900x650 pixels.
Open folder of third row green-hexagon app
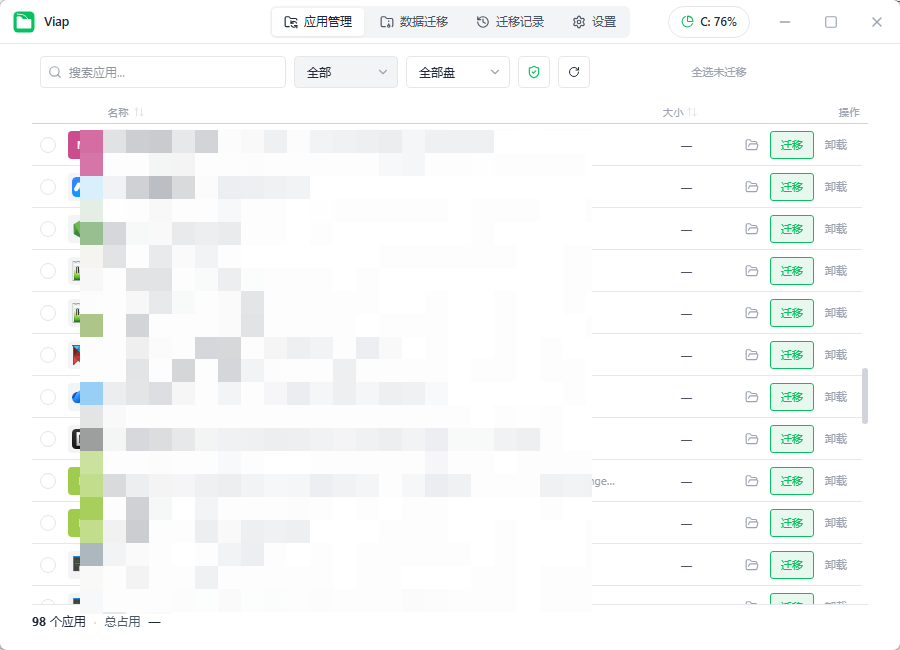[x=751, y=229]
